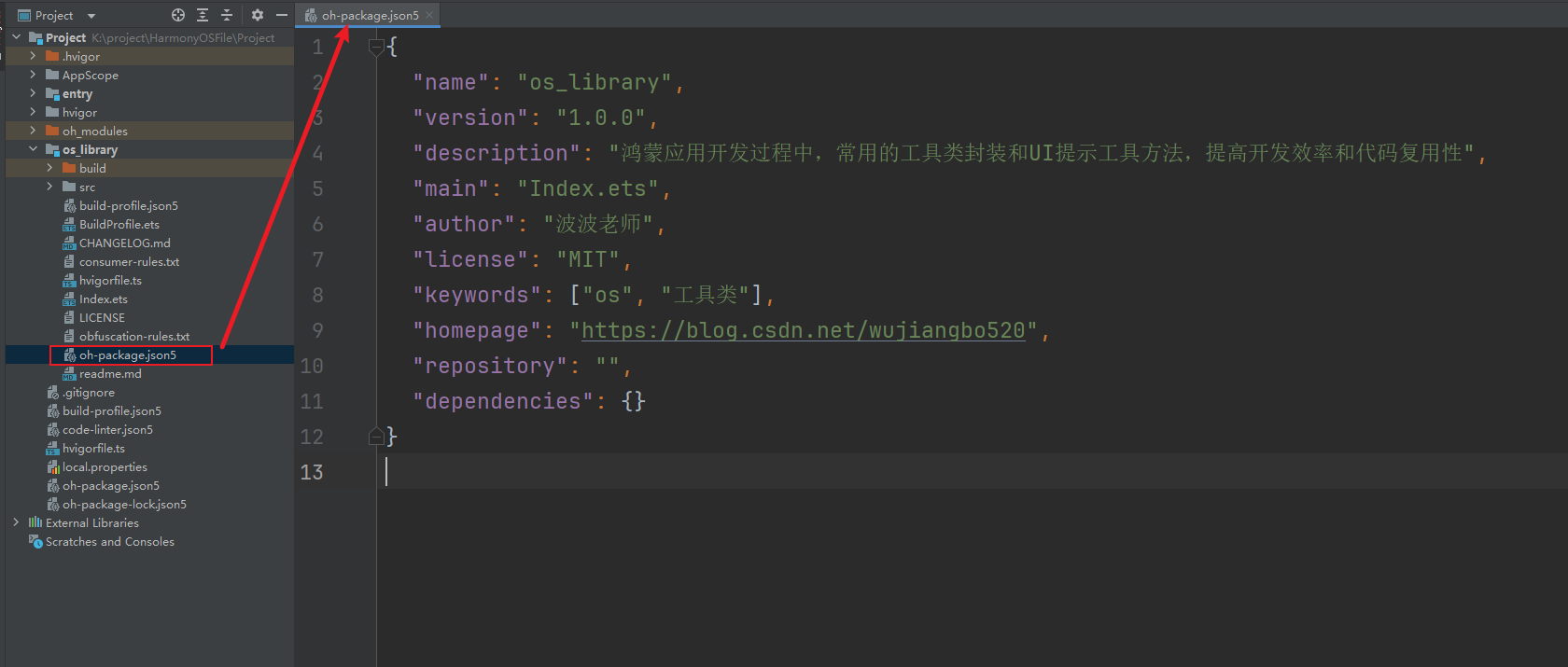Expand the hvigor folder arrow
Viewport: 1568px width, 667px height.
34,112
